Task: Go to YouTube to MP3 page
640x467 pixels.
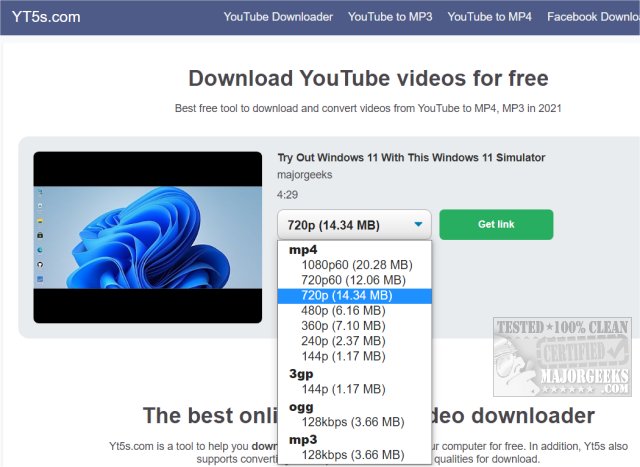Action: 390,17
